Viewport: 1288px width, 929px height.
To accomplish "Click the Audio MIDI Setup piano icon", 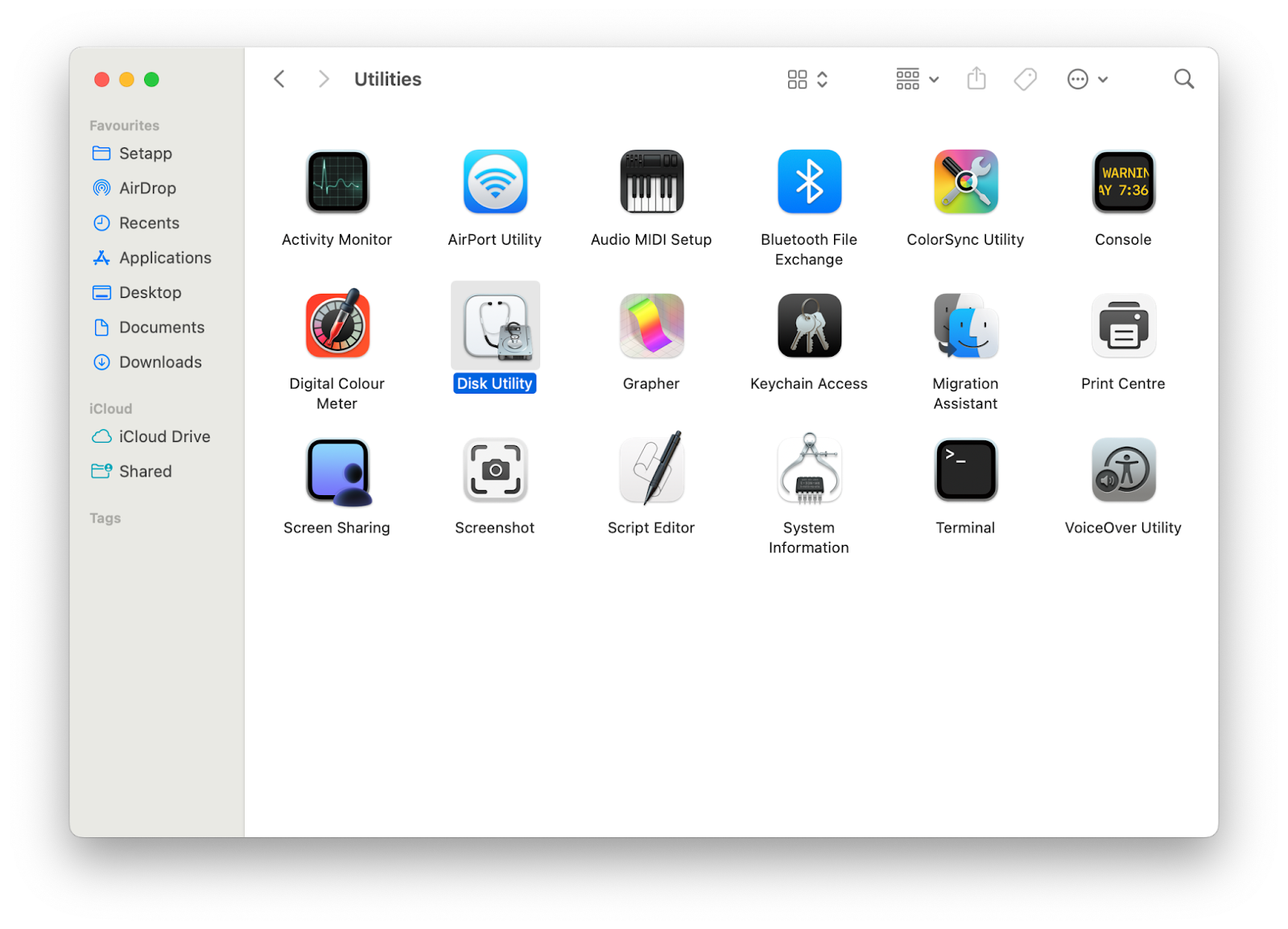I will [x=651, y=182].
